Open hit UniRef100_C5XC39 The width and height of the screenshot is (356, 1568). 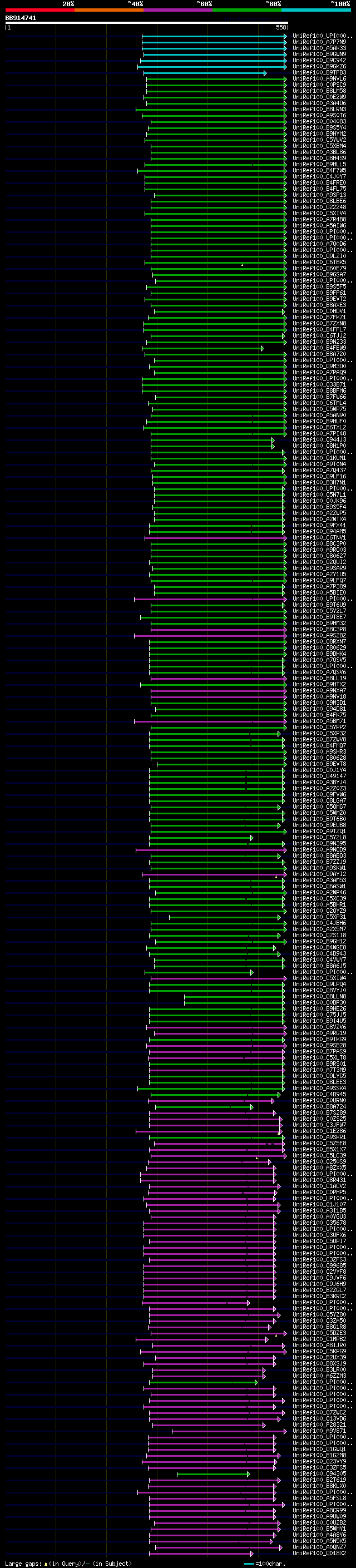click(319, 898)
